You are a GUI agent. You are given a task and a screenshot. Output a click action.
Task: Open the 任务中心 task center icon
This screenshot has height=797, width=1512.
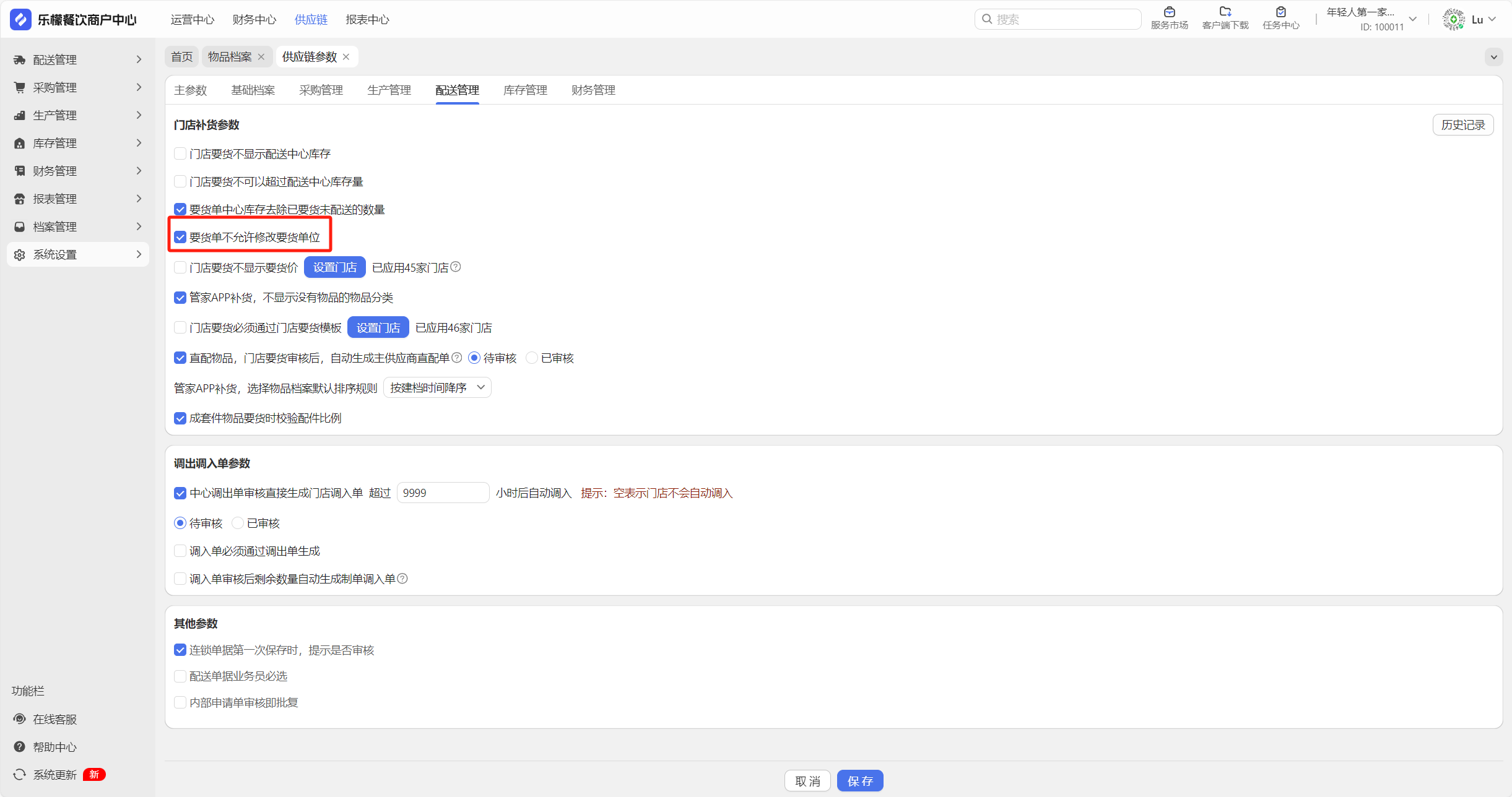click(1280, 12)
